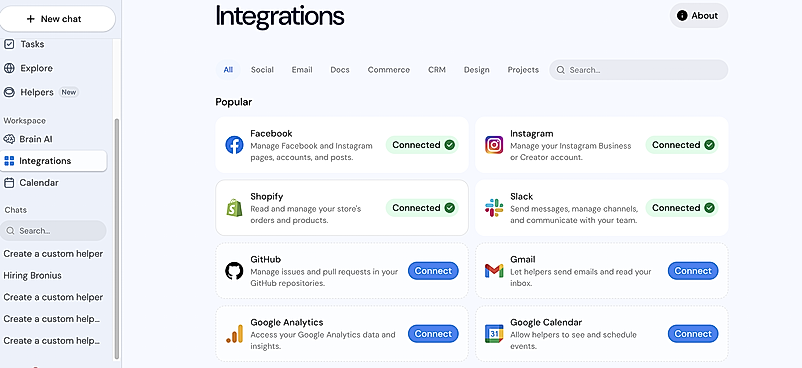Open Brain AI workspace label
The width and height of the screenshot is (802, 368).
tap(36, 139)
